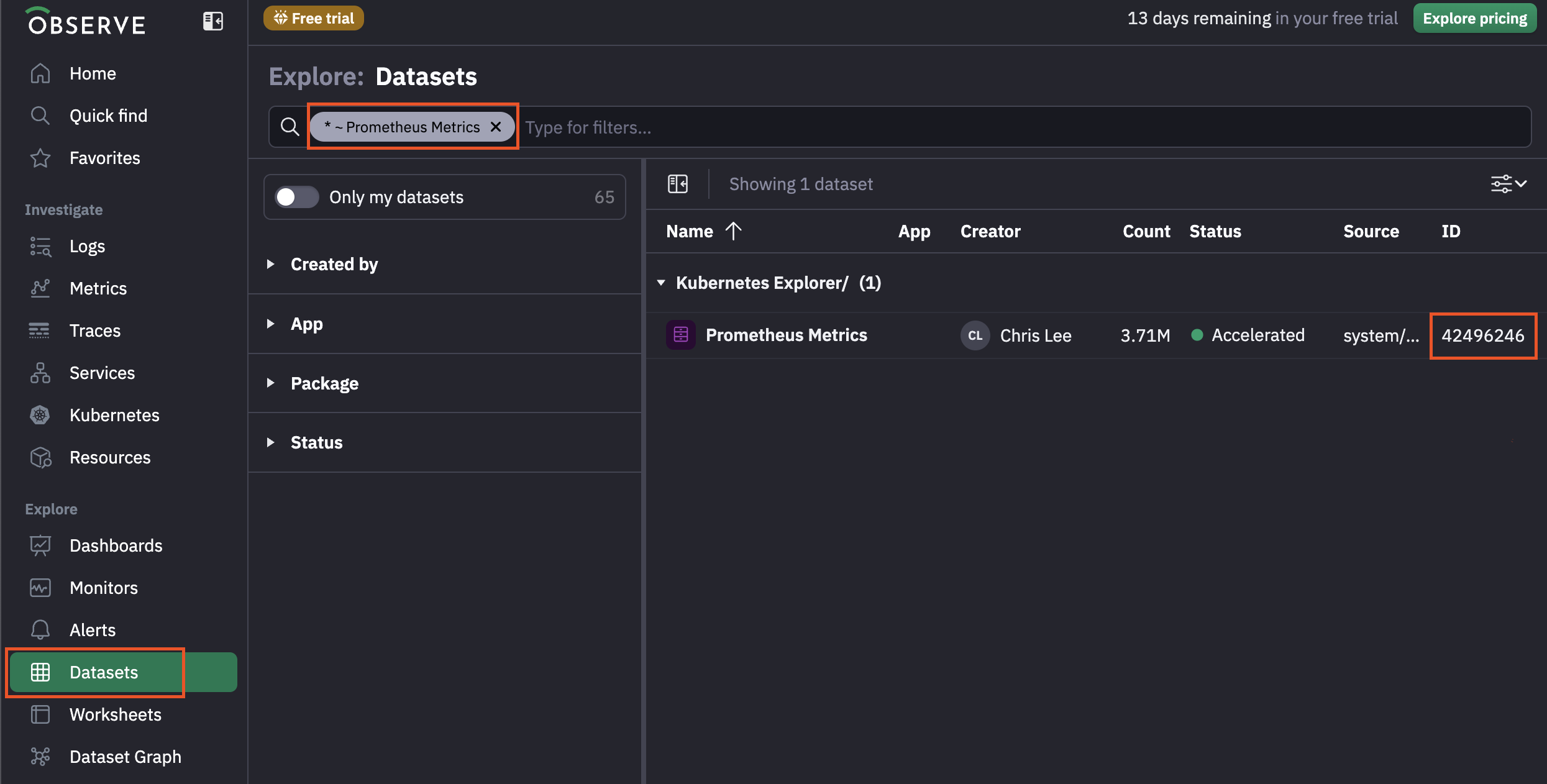1547x784 pixels.
Task: Expand the Package filter section
Action: pos(445,383)
